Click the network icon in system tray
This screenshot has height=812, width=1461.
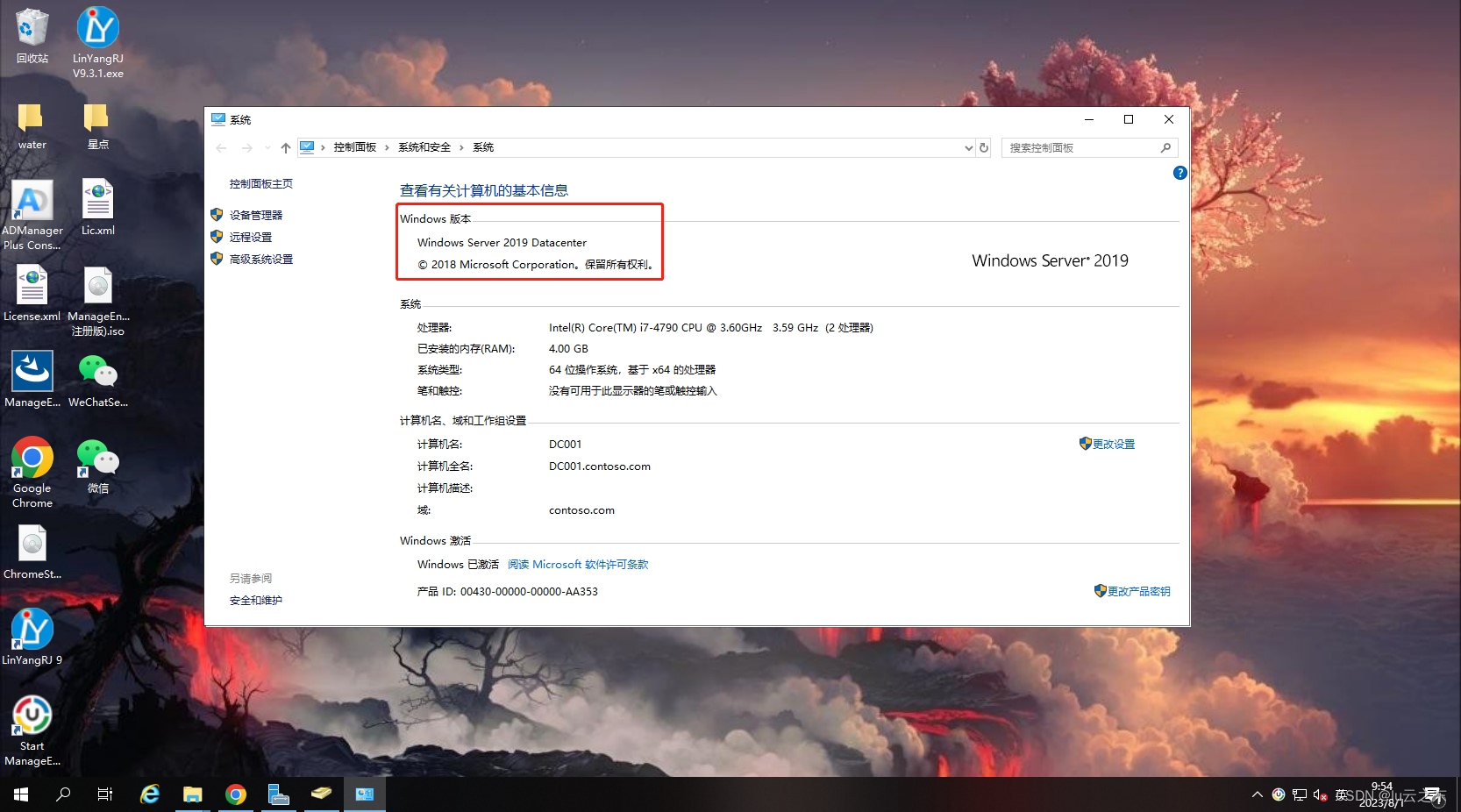pos(1299,794)
